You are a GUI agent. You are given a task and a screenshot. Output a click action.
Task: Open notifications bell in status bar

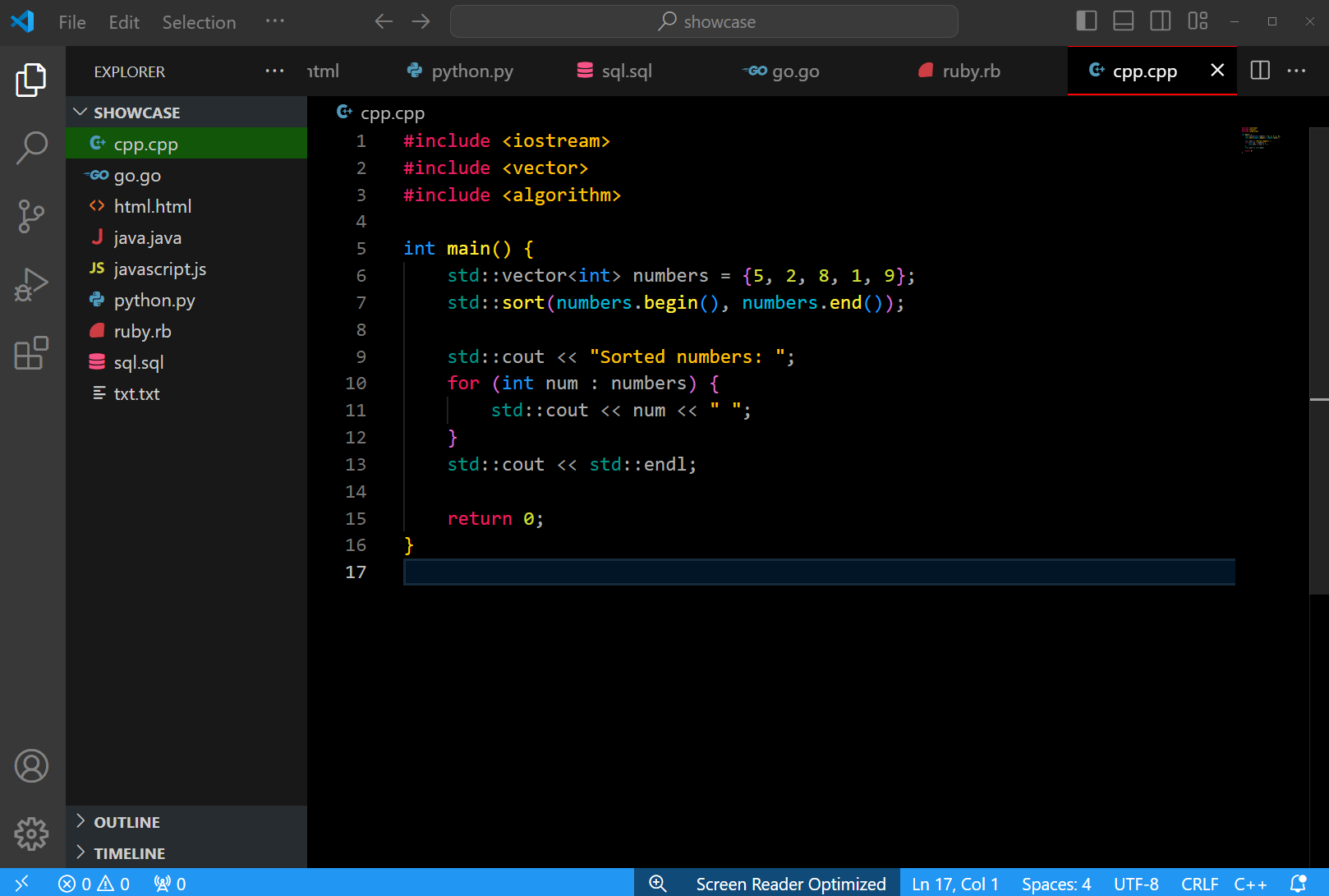click(1299, 884)
